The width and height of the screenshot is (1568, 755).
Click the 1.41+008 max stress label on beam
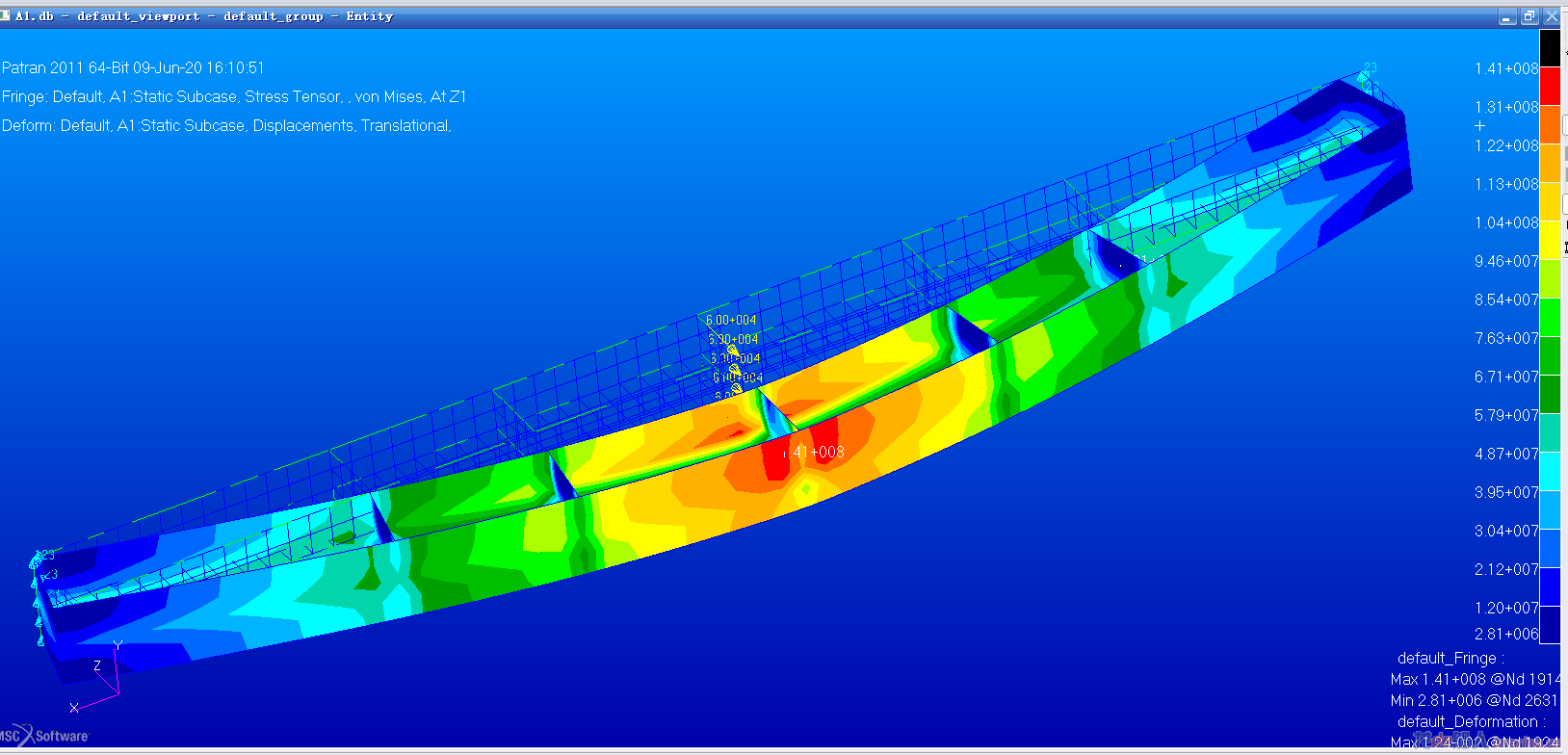tap(815, 452)
